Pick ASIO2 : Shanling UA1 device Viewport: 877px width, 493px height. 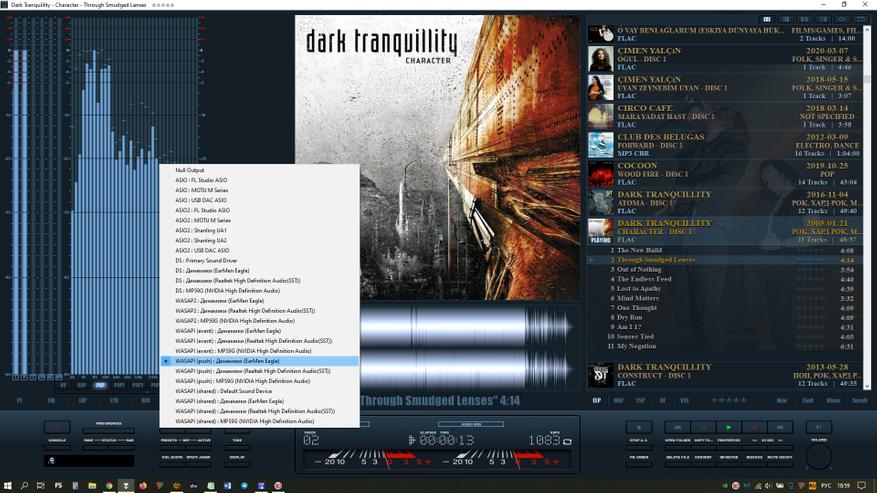pos(259,231)
